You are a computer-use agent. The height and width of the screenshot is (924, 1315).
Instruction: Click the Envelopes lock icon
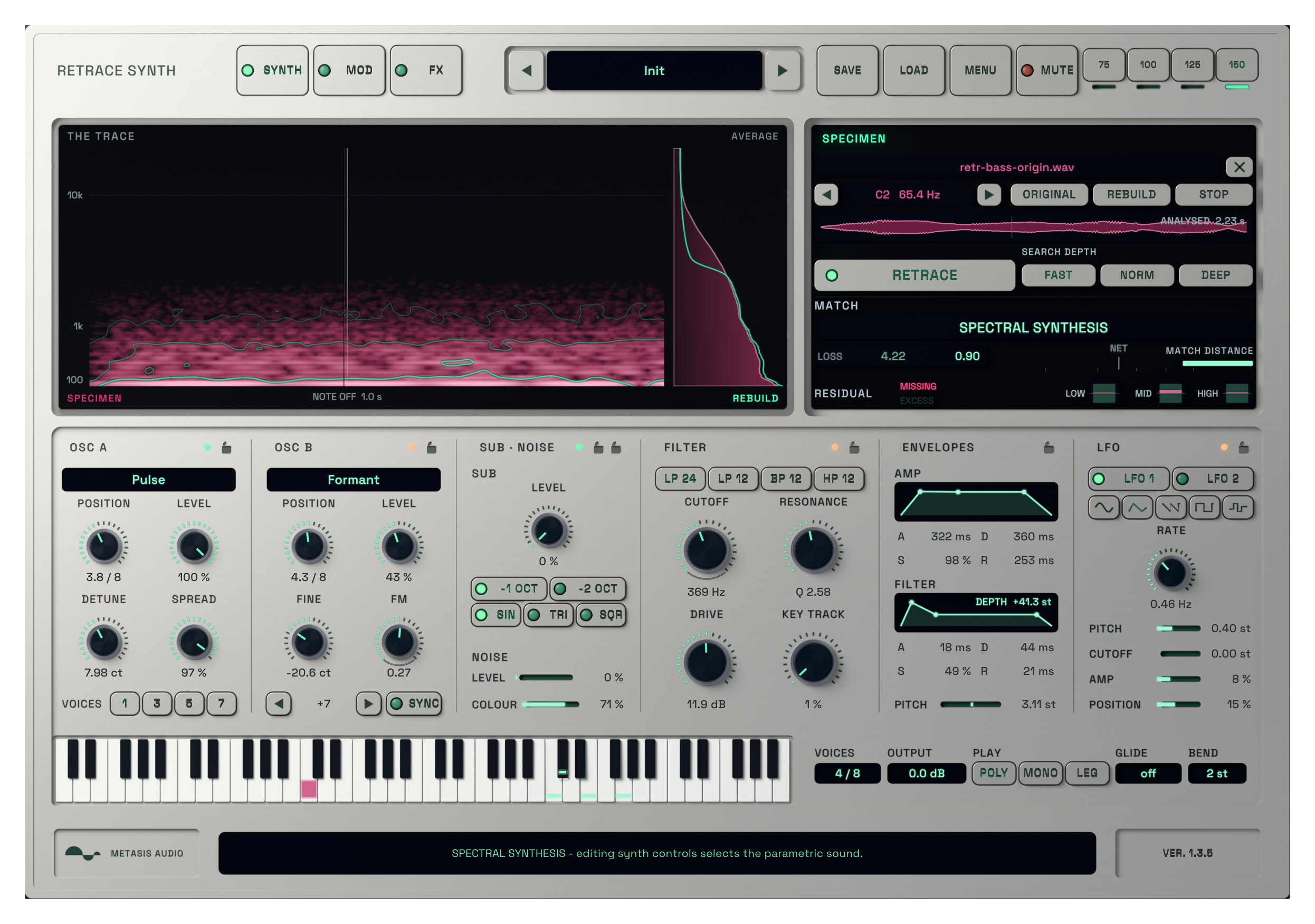click(1049, 447)
